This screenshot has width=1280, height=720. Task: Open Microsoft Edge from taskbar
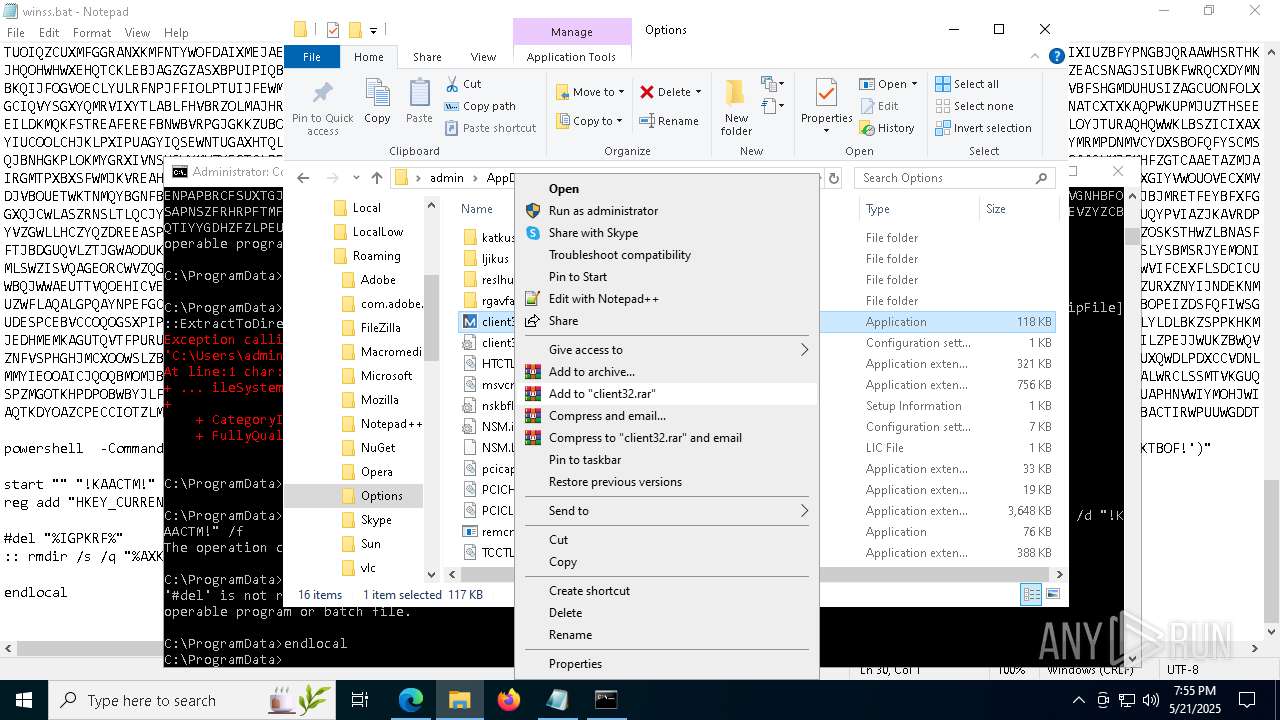pyautogui.click(x=411, y=700)
